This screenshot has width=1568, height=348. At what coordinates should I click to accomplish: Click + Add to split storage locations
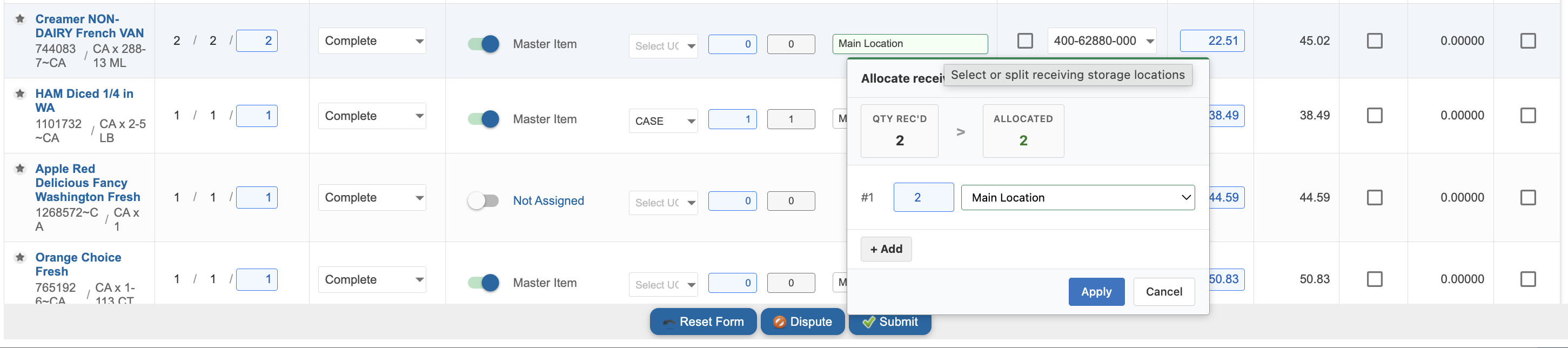click(886, 250)
